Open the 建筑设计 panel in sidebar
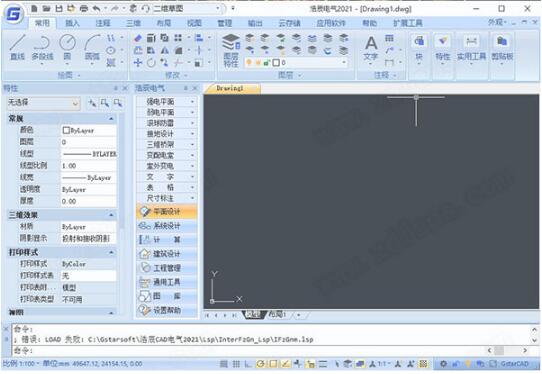The image size is (542, 374). 167,254
